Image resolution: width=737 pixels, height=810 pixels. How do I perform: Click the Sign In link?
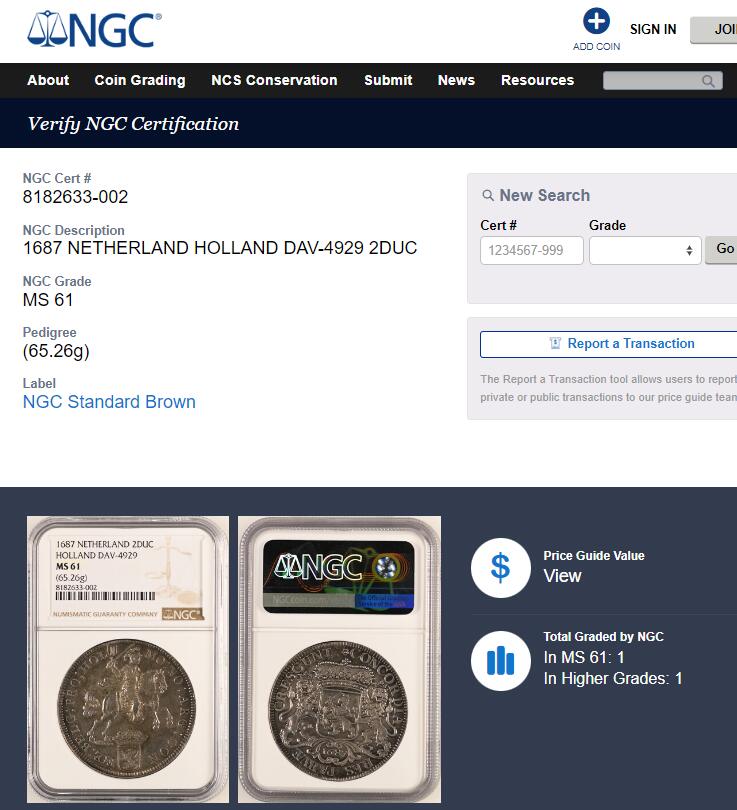tap(653, 29)
